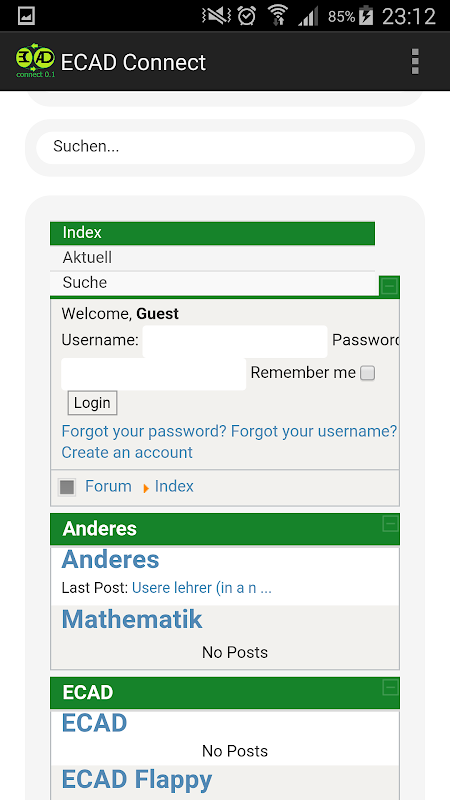Image resolution: width=450 pixels, height=800 pixels.
Task: Click the Login button
Action: 92,403
